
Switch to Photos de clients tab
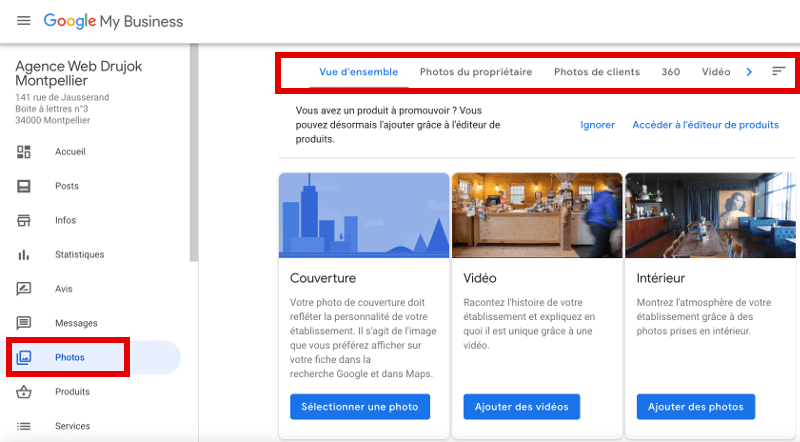(x=597, y=72)
